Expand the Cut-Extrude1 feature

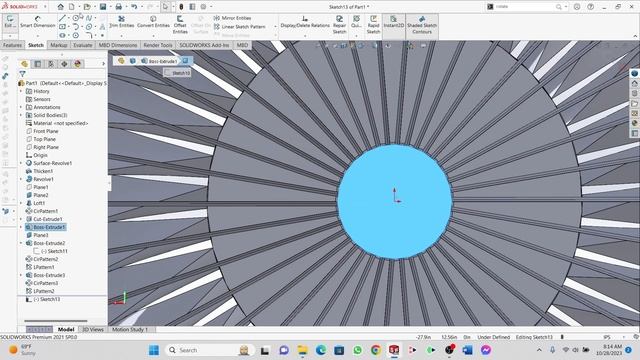pyautogui.click(x=21, y=219)
